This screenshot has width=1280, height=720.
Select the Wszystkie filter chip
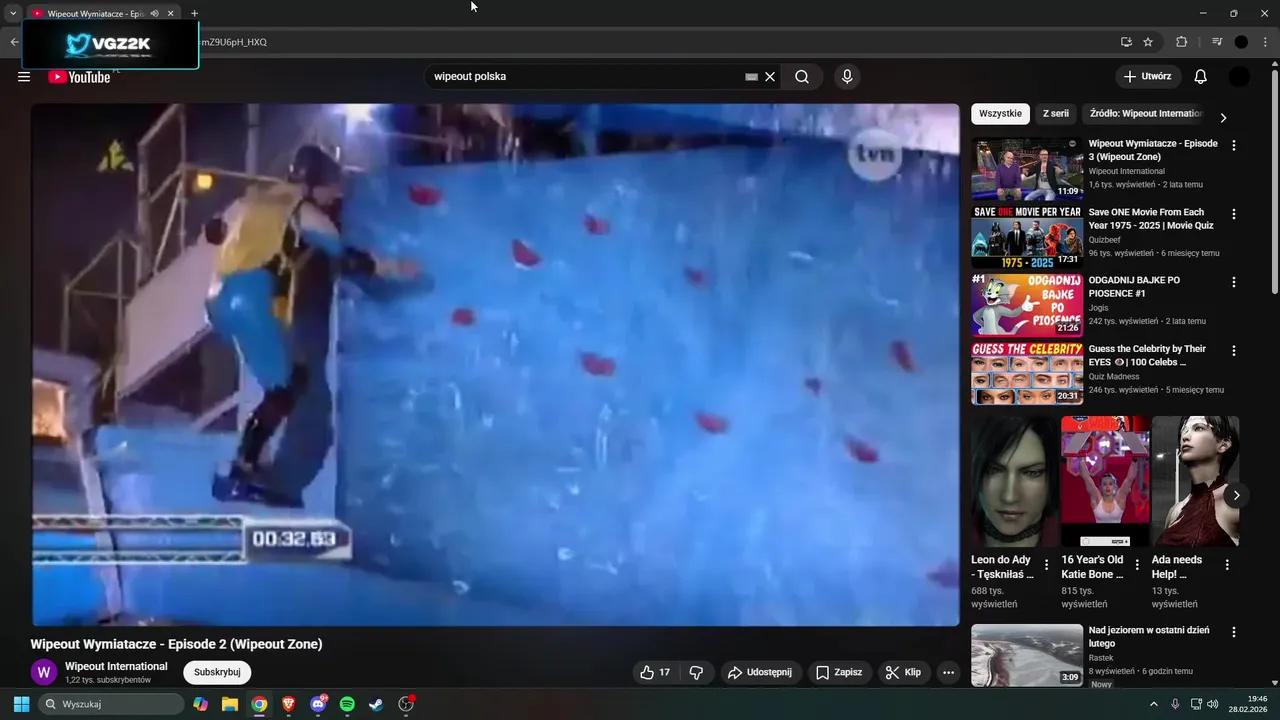[1000, 114]
